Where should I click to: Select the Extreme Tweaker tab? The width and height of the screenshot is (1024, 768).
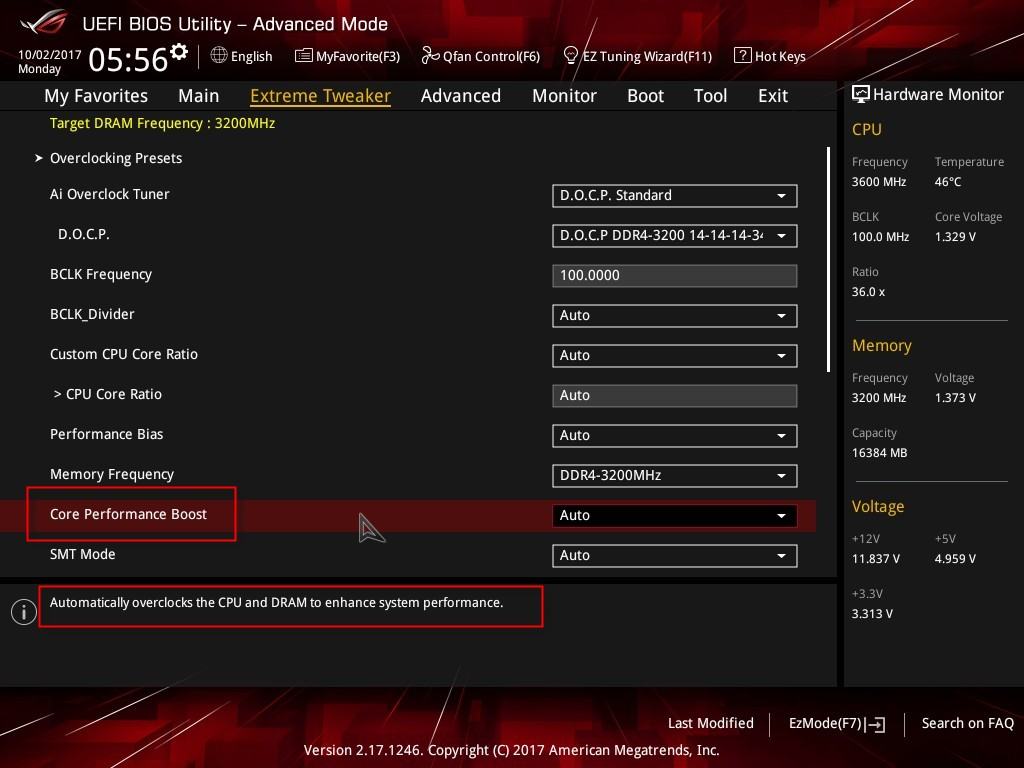tap(320, 96)
